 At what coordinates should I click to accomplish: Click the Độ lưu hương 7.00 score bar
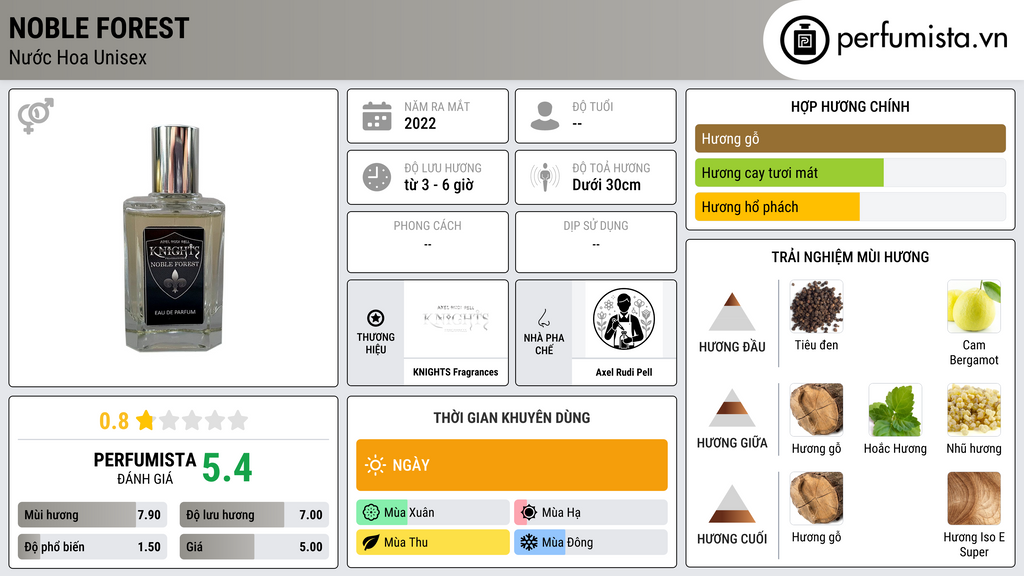click(254, 515)
